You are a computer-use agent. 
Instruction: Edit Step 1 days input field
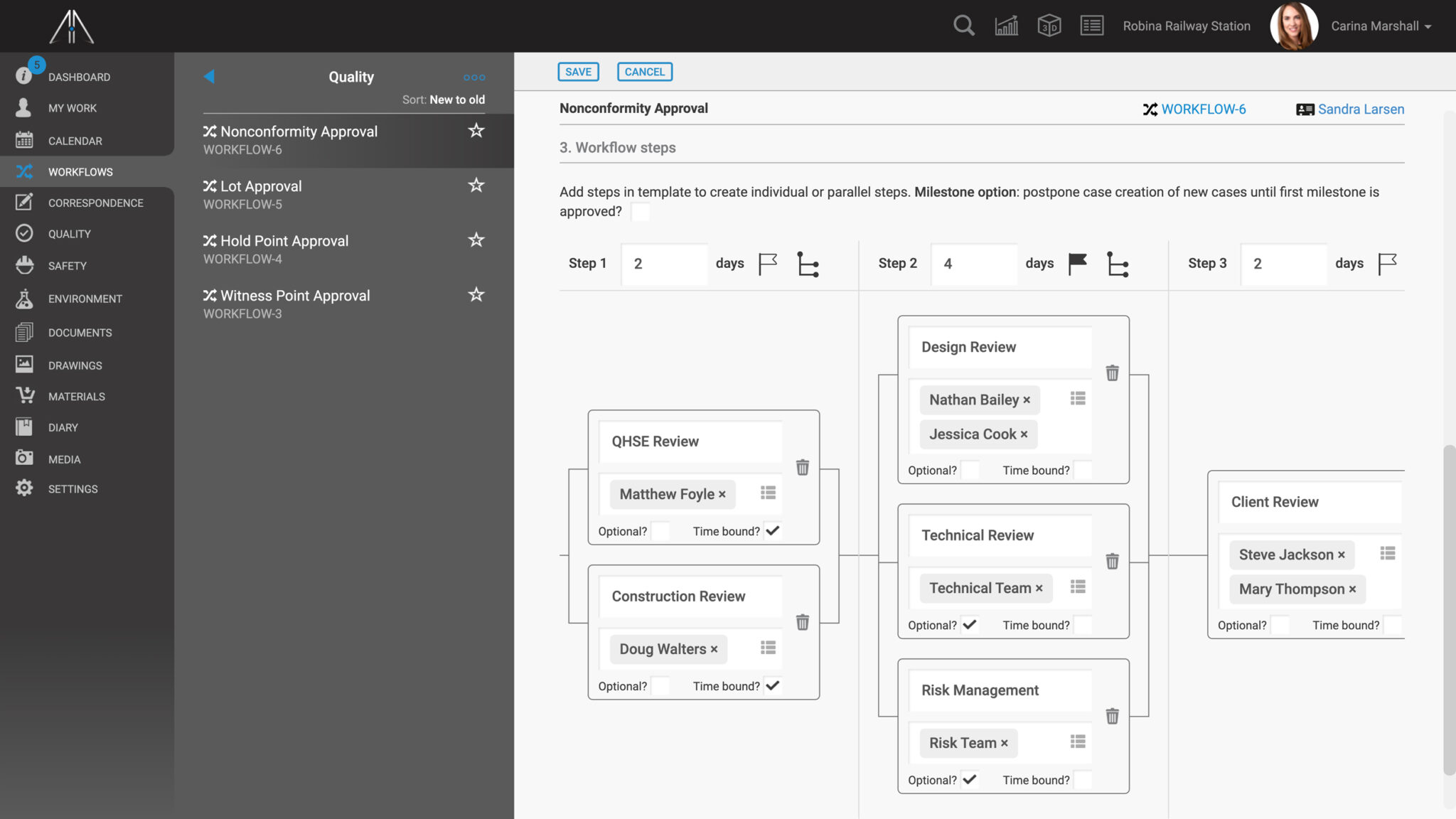pyautogui.click(x=664, y=264)
